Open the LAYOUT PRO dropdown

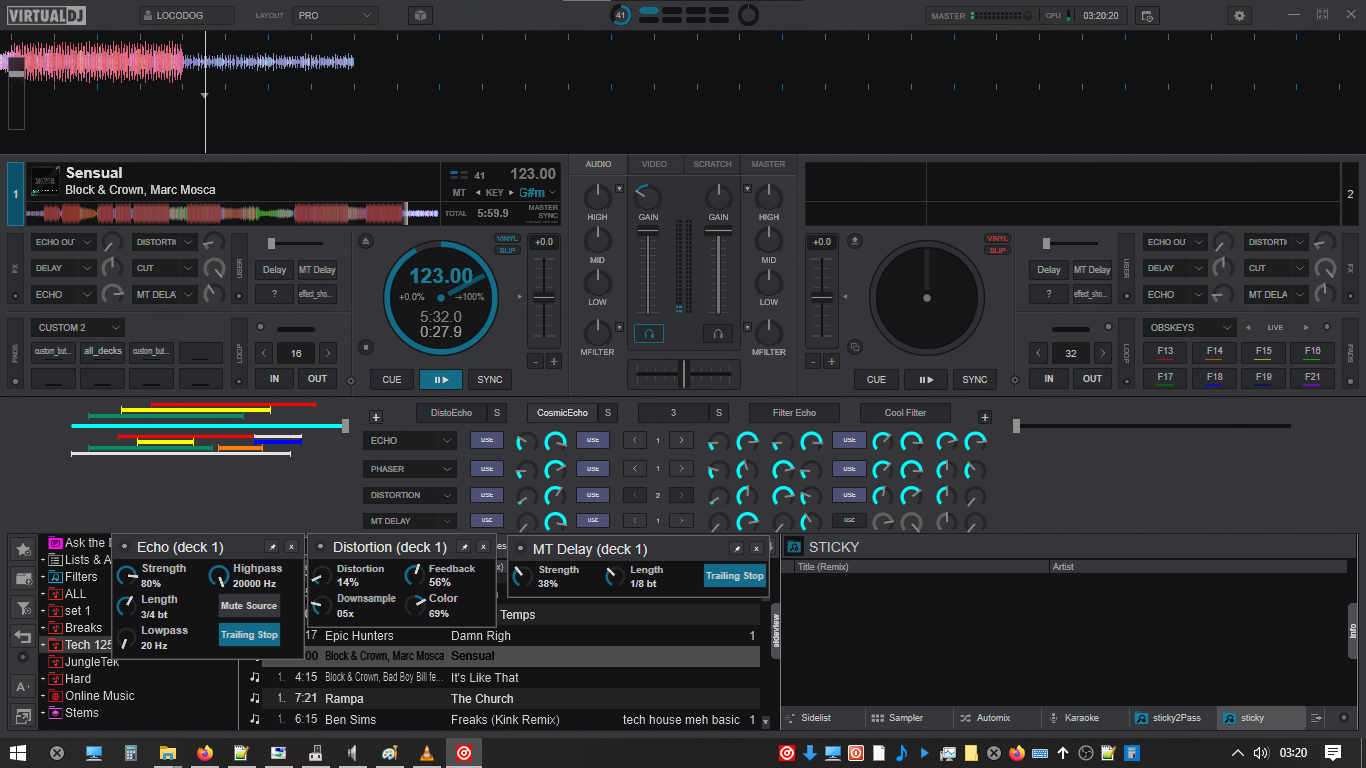coord(336,16)
